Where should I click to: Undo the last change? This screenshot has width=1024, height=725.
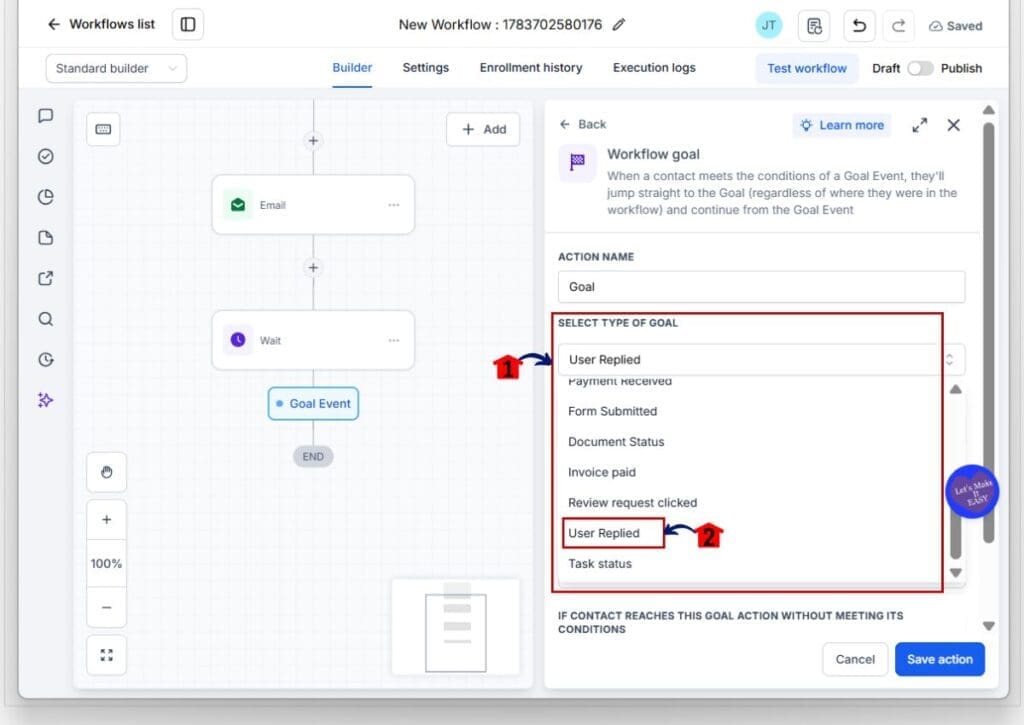[859, 25]
